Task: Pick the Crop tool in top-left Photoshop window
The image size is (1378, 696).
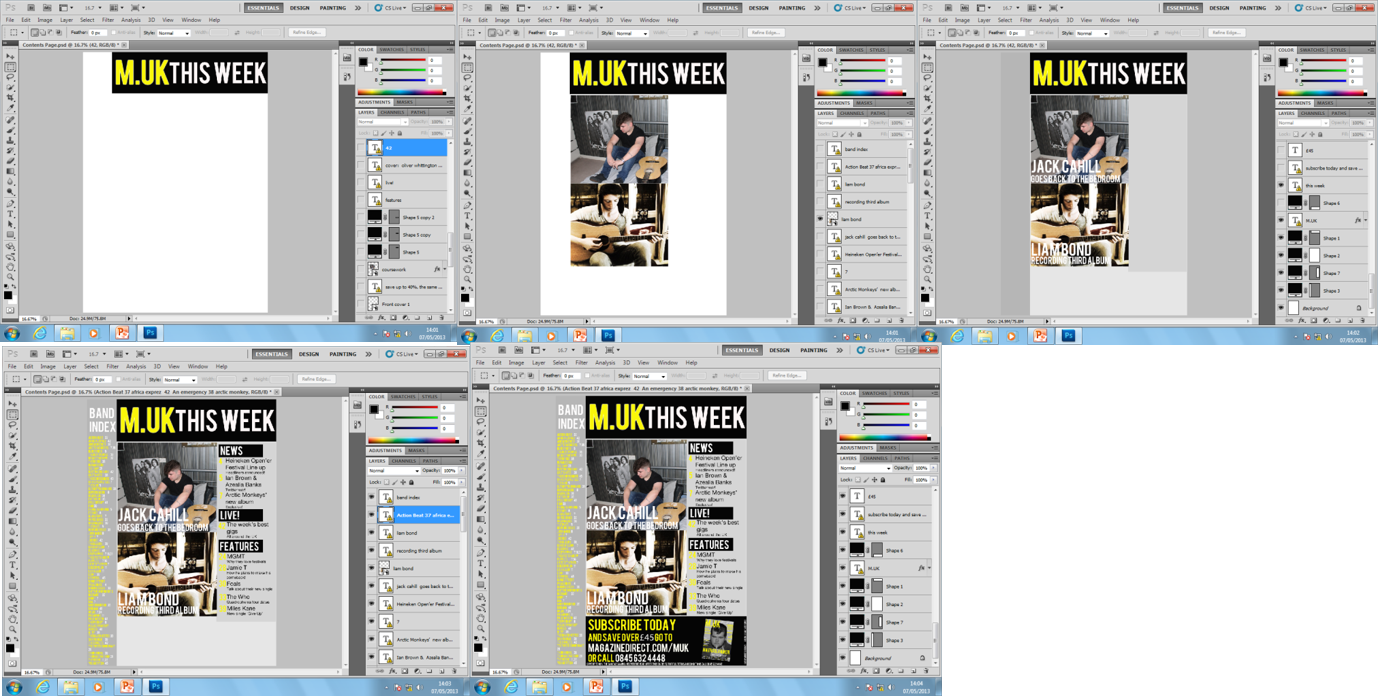Action: pyautogui.click(x=10, y=97)
